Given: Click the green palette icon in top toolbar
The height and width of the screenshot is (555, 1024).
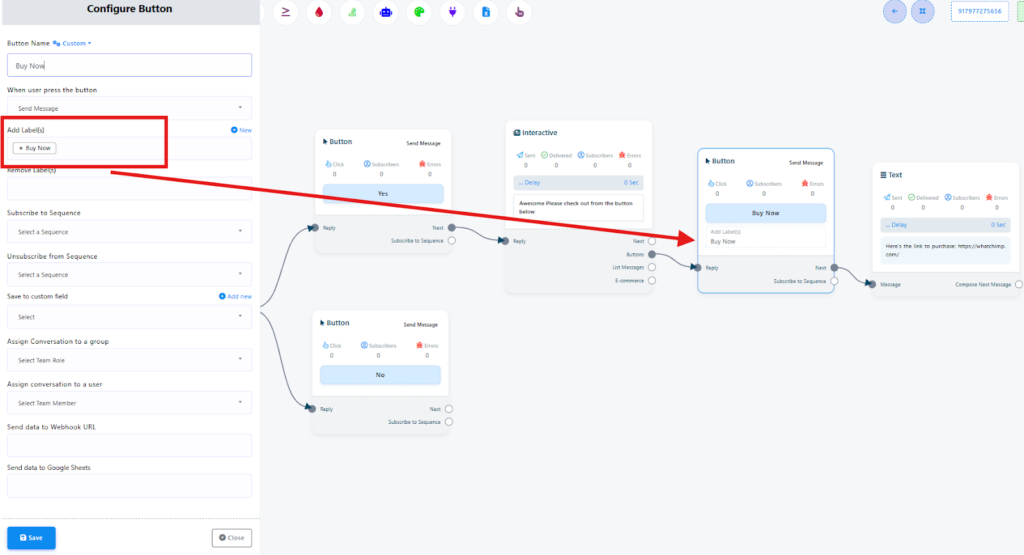Looking at the screenshot, I should [419, 12].
